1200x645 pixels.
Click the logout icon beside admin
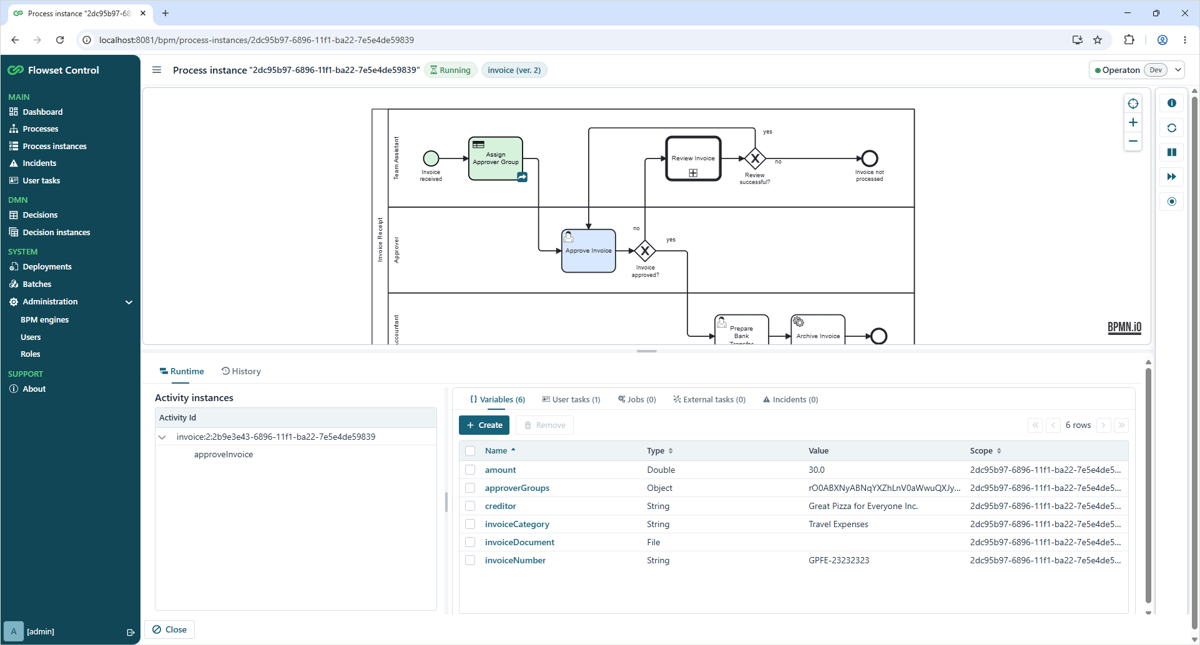[x=130, y=632]
